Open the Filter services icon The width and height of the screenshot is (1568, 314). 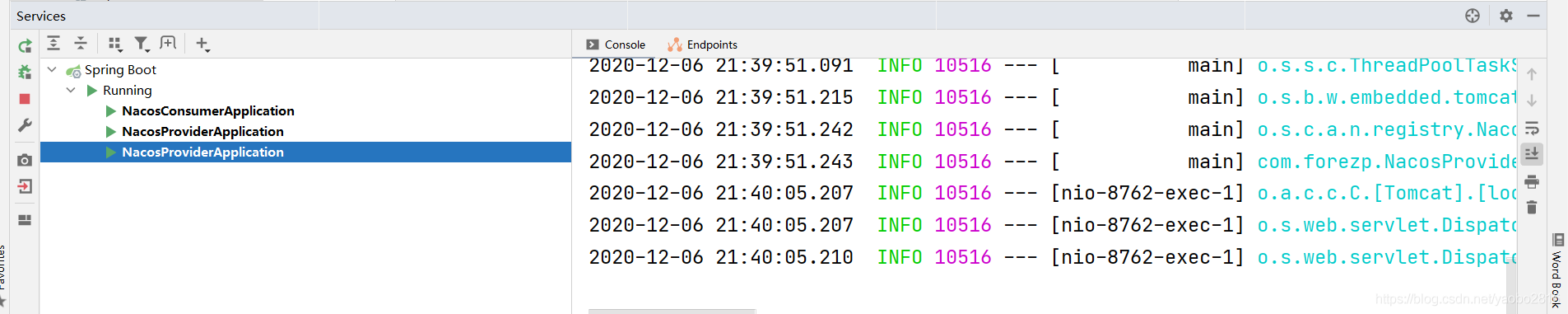[x=142, y=44]
